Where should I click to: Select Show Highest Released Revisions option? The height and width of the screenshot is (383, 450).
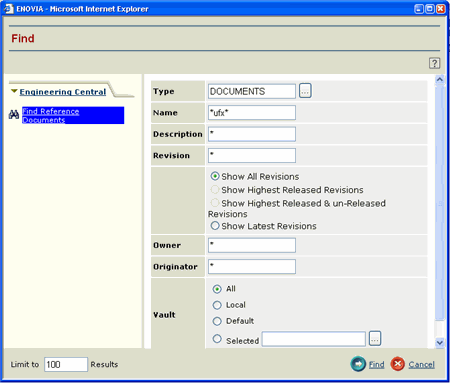click(215, 190)
